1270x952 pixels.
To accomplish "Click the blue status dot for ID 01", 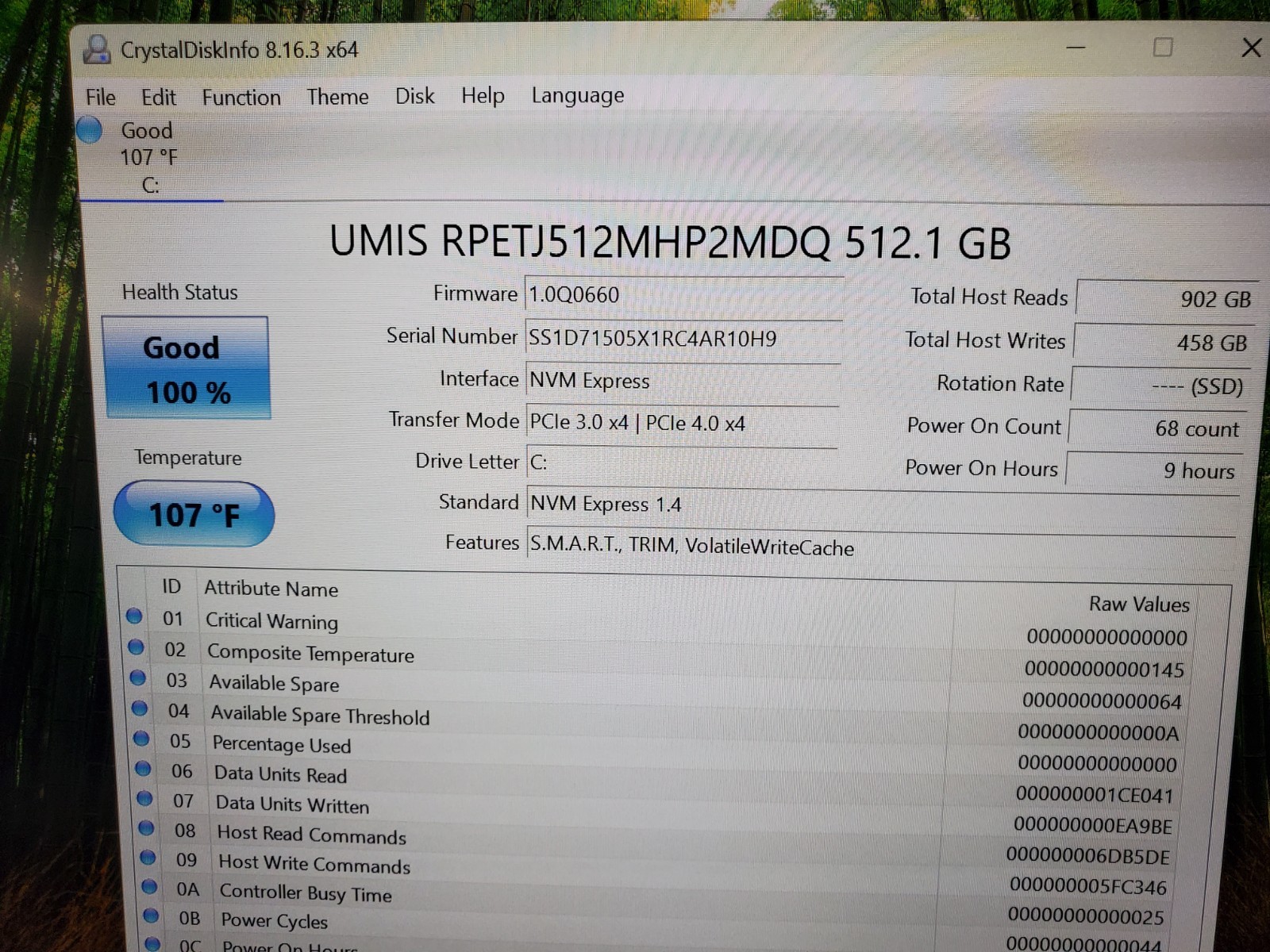I will pos(134,616).
